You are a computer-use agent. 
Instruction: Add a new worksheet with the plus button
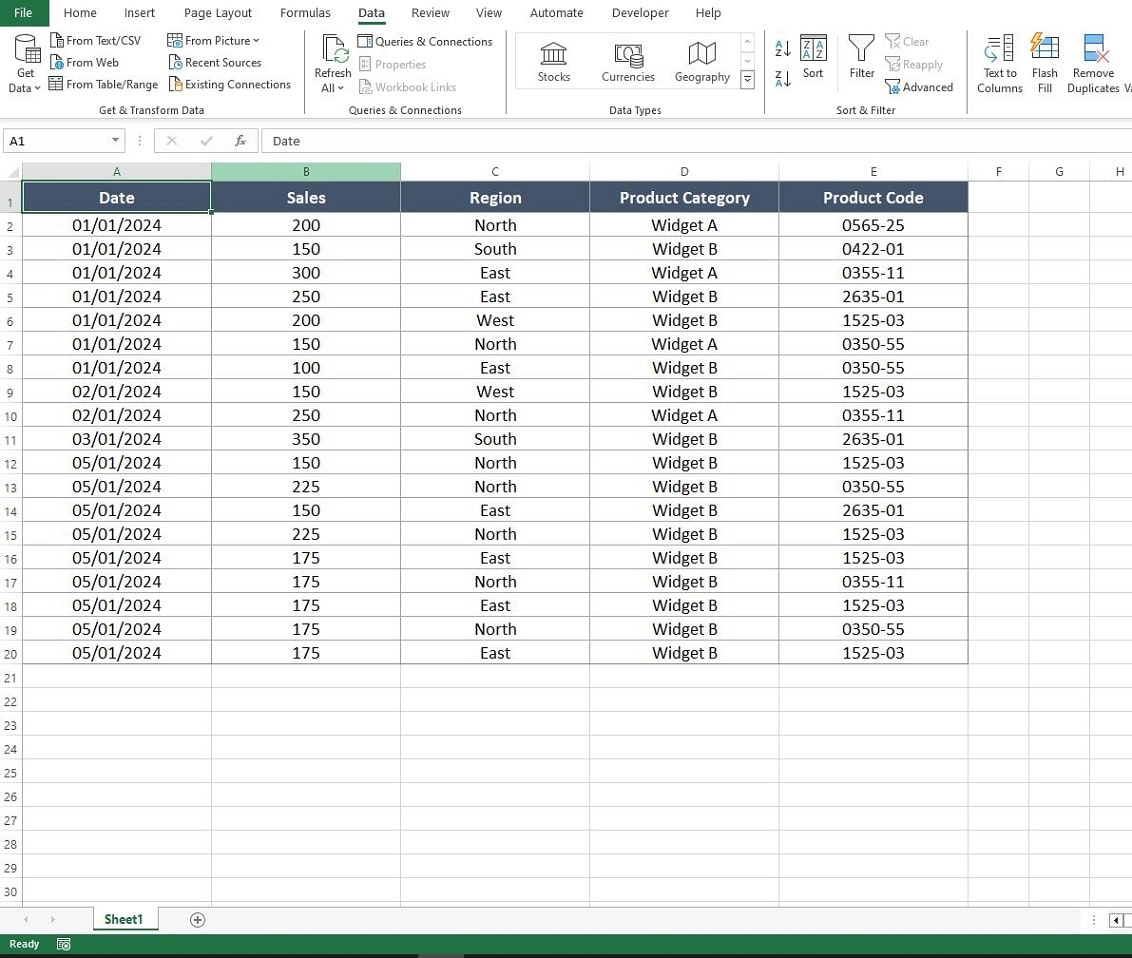[197, 919]
